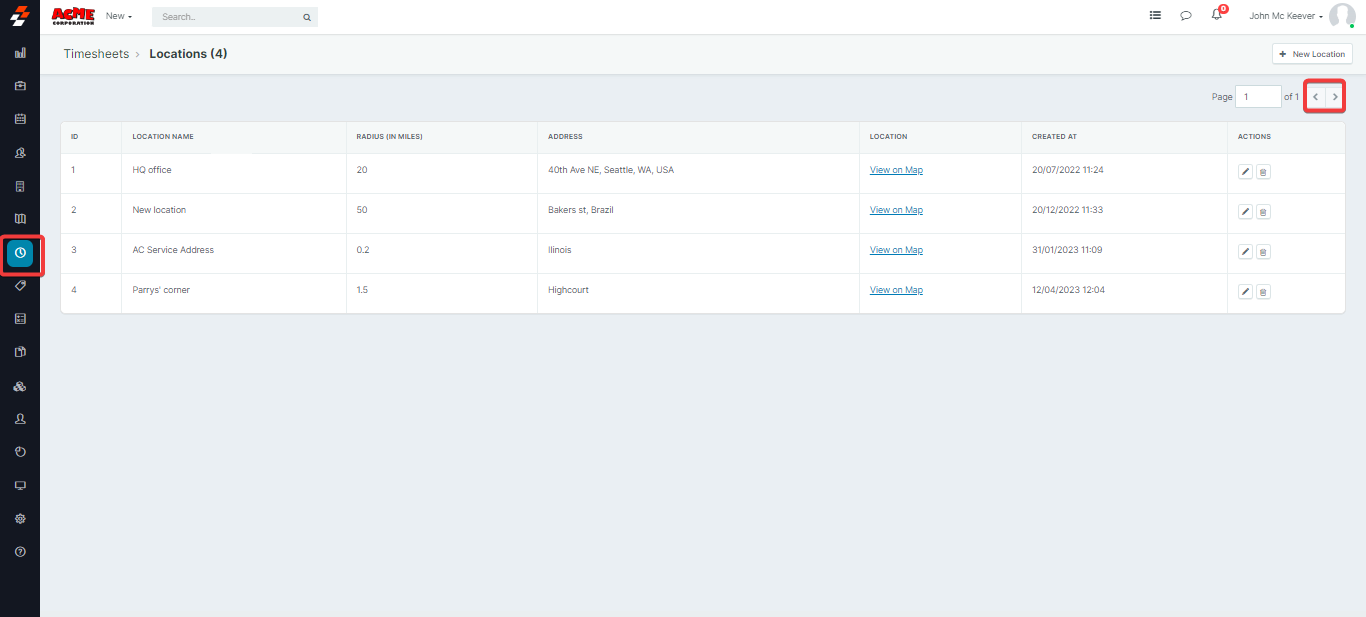Delete the New location row

pyautogui.click(x=1263, y=212)
